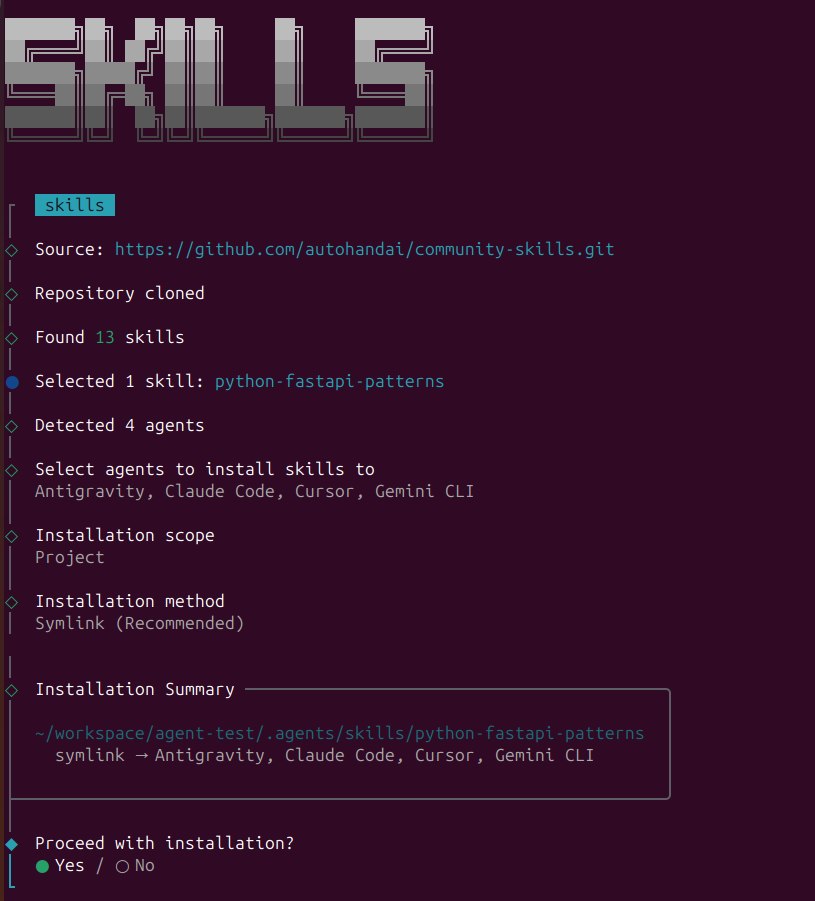Click the filled diamond beside Proceed with installation

click(11, 844)
